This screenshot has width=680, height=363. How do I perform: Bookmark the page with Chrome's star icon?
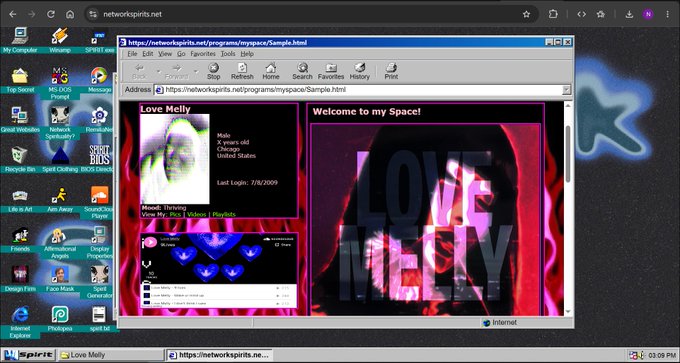526,14
